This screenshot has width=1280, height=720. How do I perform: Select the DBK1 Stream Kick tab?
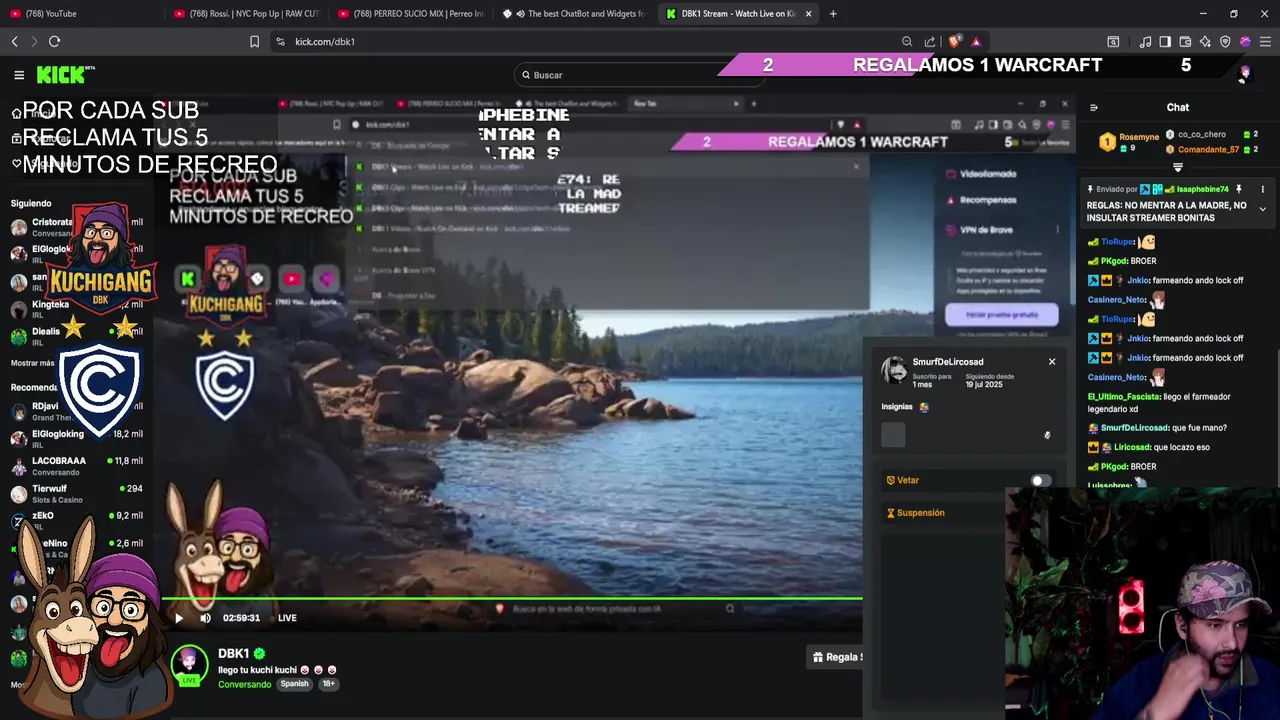(x=739, y=14)
